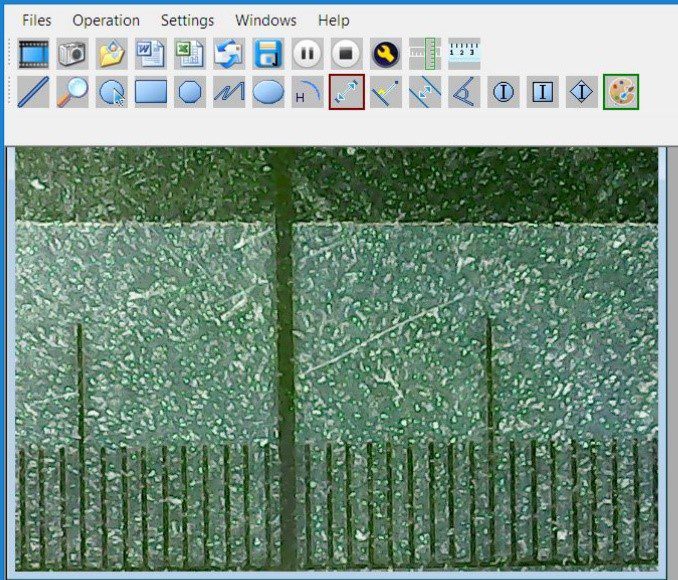The height and width of the screenshot is (580, 678).
Task: Select the magnifying glass zoom tool
Action: coord(72,93)
